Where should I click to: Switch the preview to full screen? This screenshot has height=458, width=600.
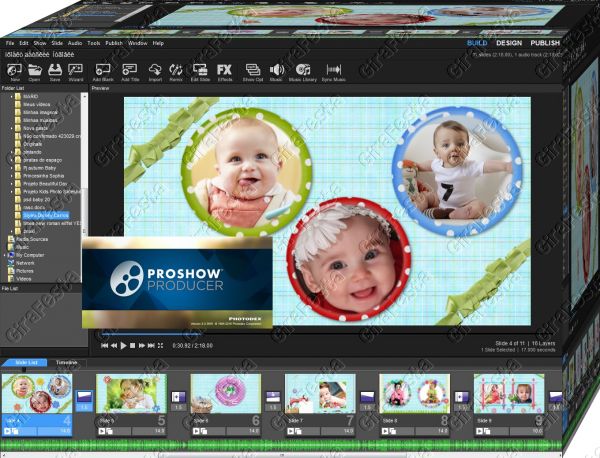[160, 346]
